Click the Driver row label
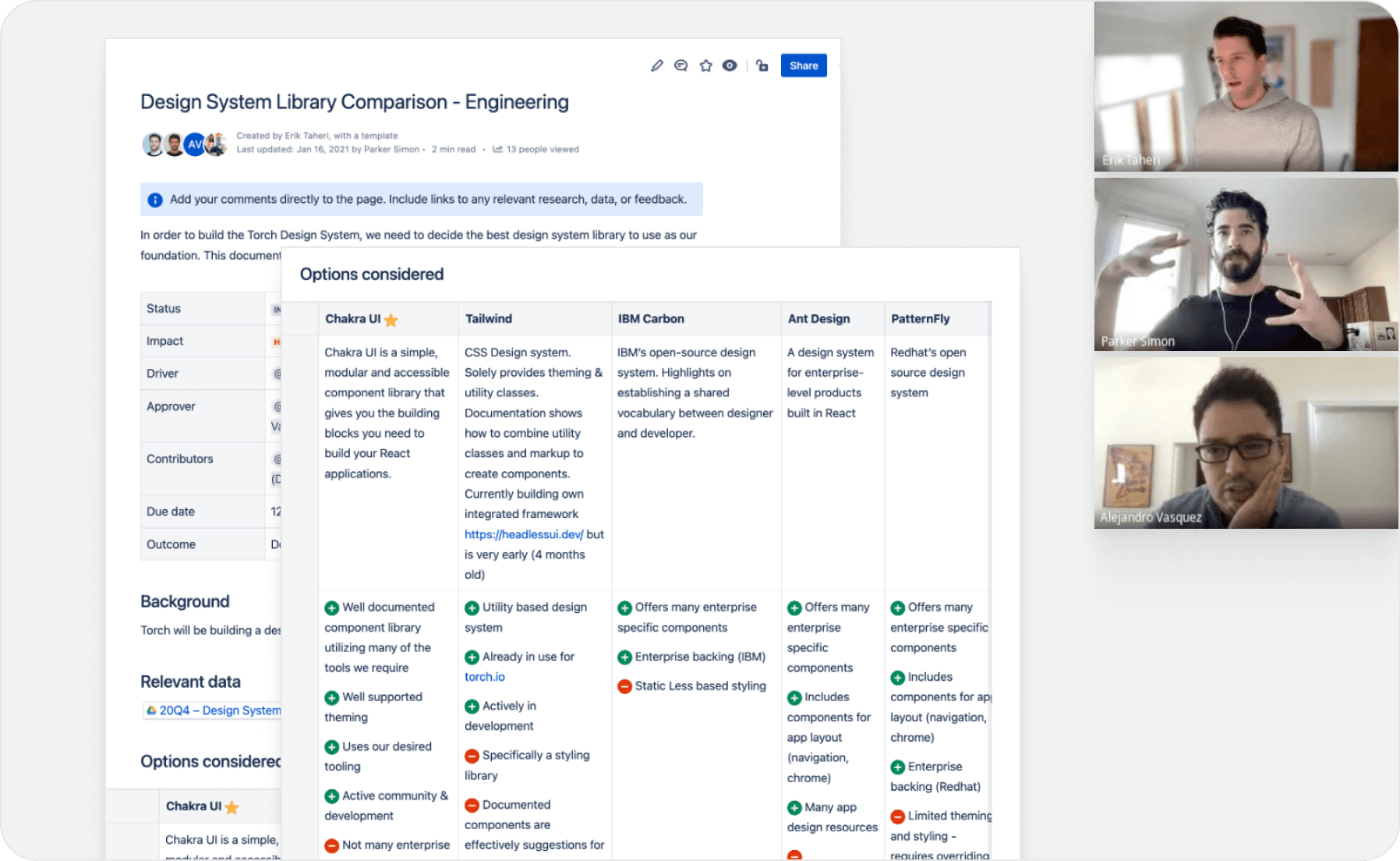Viewport: 1400px width, 861px height. point(162,374)
